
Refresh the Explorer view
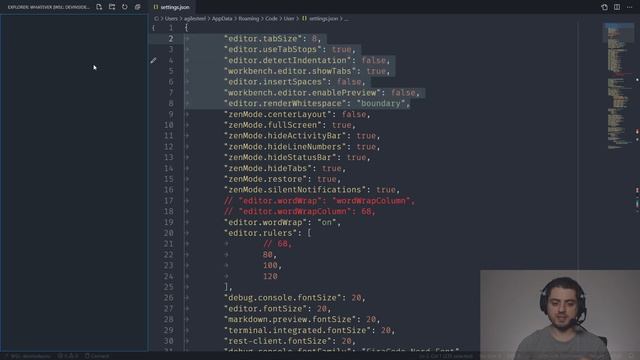pyautogui.click(x=125, y=7)
